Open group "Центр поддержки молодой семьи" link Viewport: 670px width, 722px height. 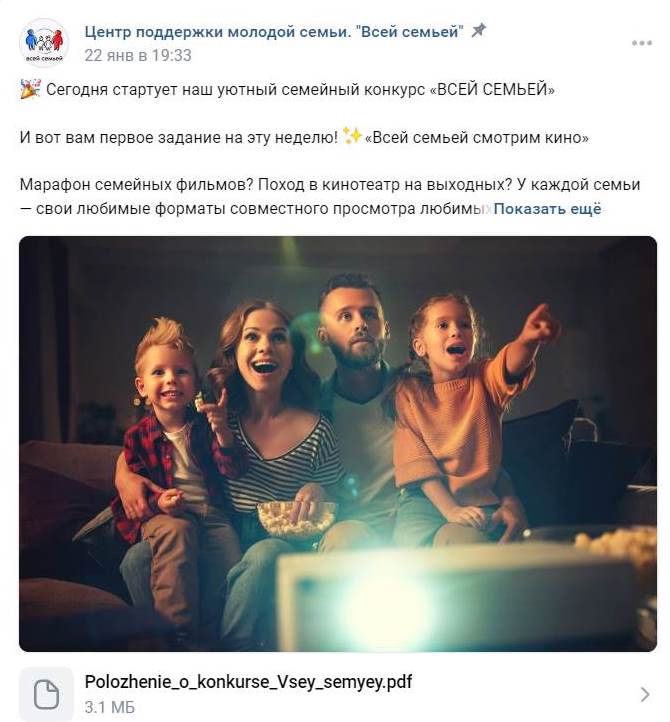pyautogui.click(x=274, y=31)
